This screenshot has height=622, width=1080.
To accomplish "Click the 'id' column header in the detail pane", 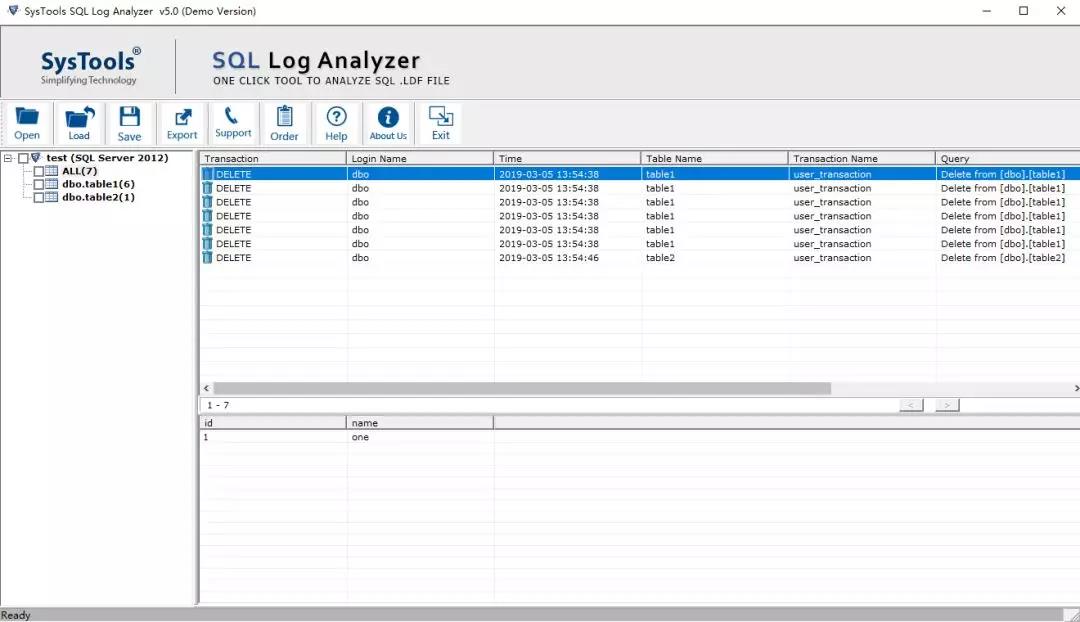I will pyautogui.click(x=273, y=423).
